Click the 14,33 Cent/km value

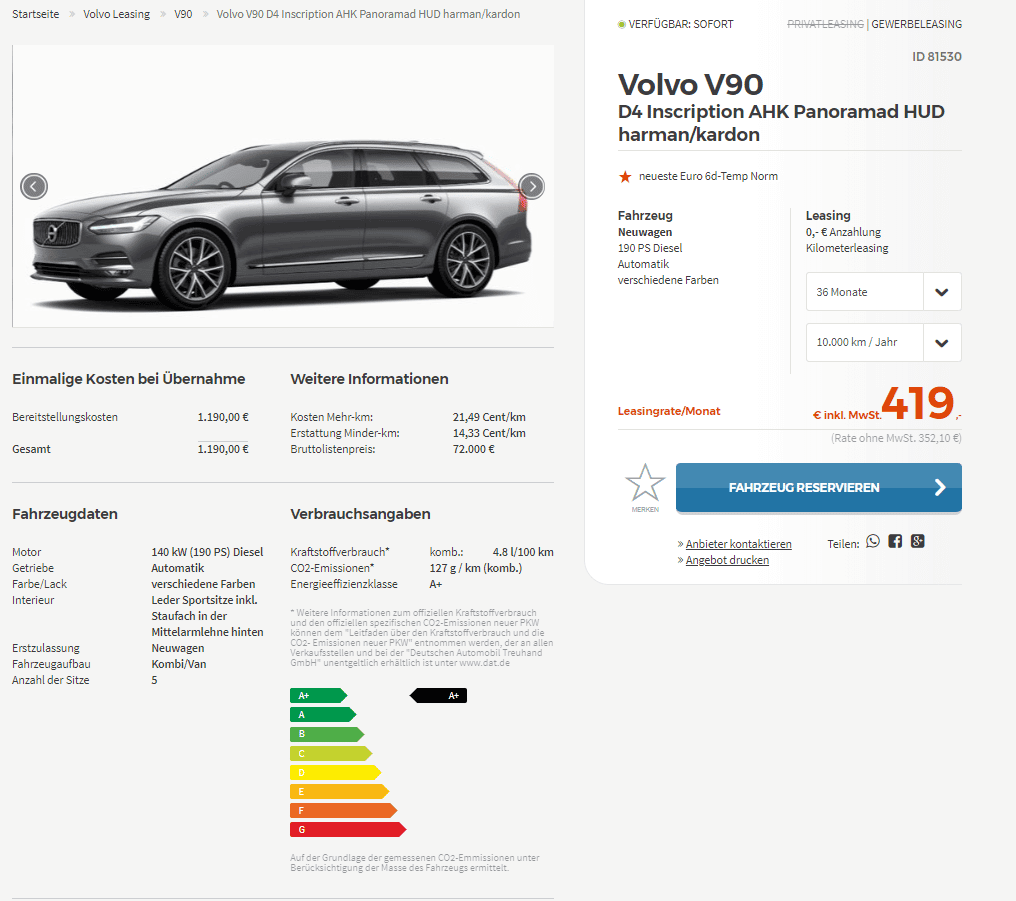pos(489,433)
